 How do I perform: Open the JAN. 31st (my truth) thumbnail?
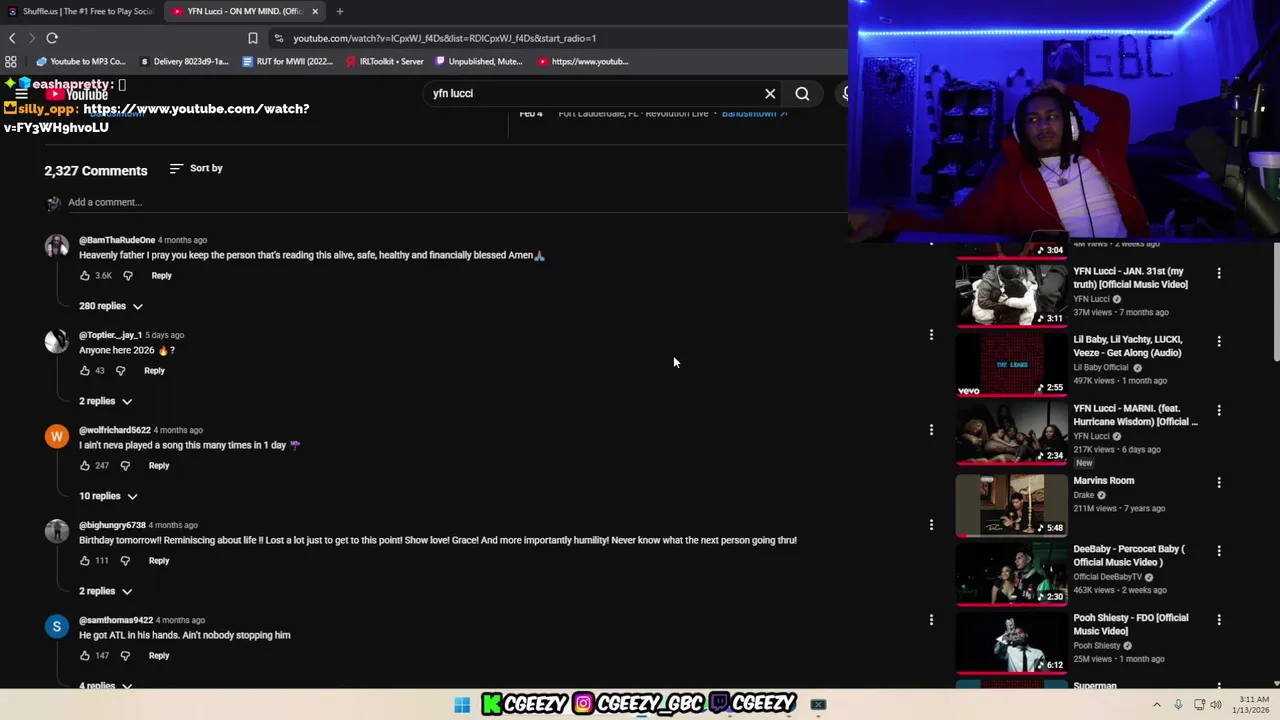point(1011,295)
